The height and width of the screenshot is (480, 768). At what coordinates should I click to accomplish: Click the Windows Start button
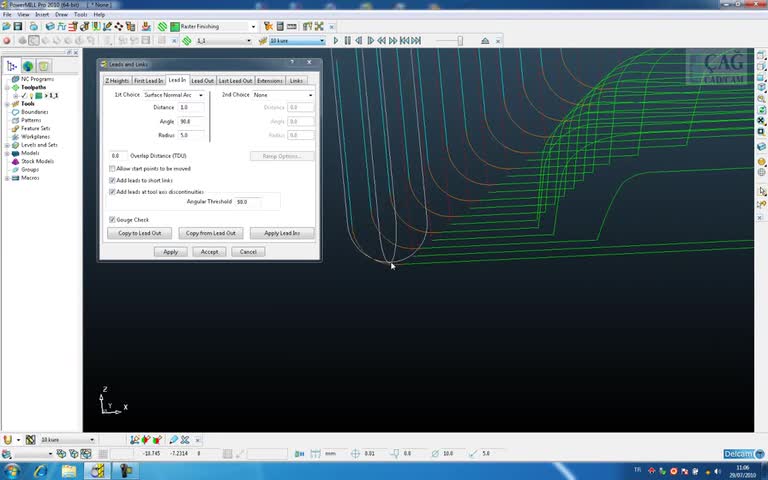pyautogui.click(x=12, y=470)
